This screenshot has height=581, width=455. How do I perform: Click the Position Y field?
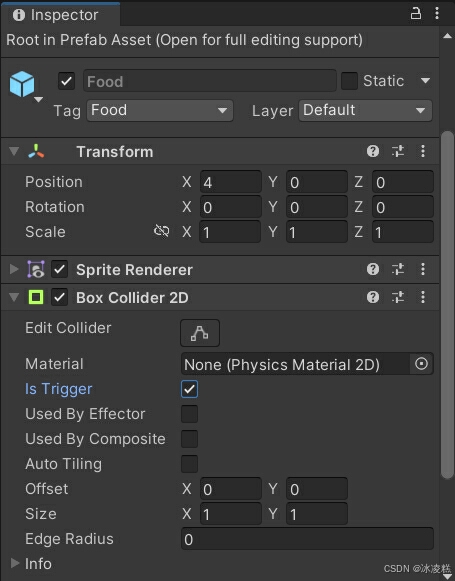[317, 182]
